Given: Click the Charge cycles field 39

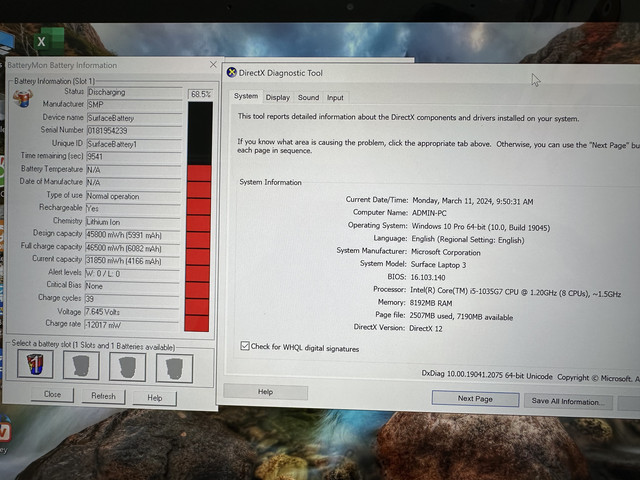Looking at the screenshot, I should [131, 299].
